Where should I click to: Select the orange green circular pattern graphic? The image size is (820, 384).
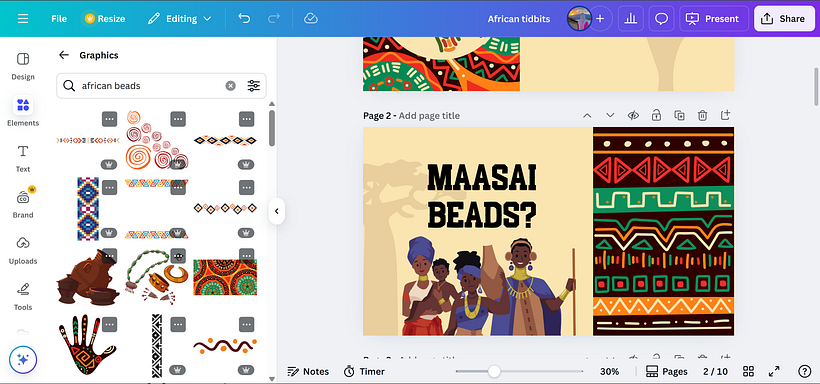225,277
